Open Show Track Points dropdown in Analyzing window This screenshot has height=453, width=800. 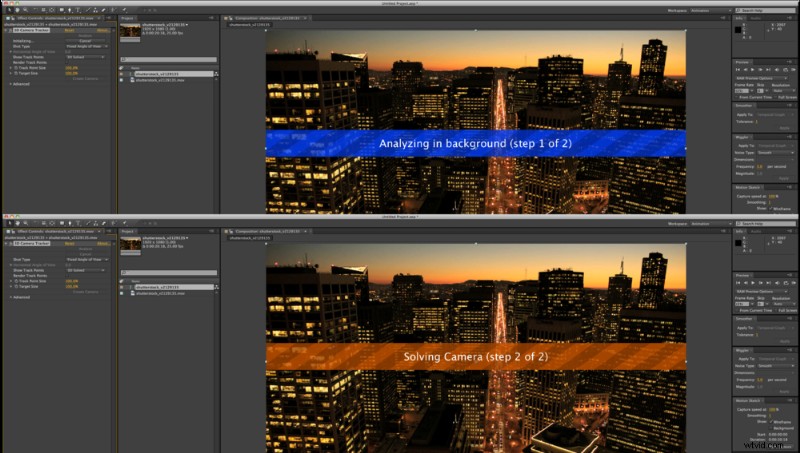point(85,57)
